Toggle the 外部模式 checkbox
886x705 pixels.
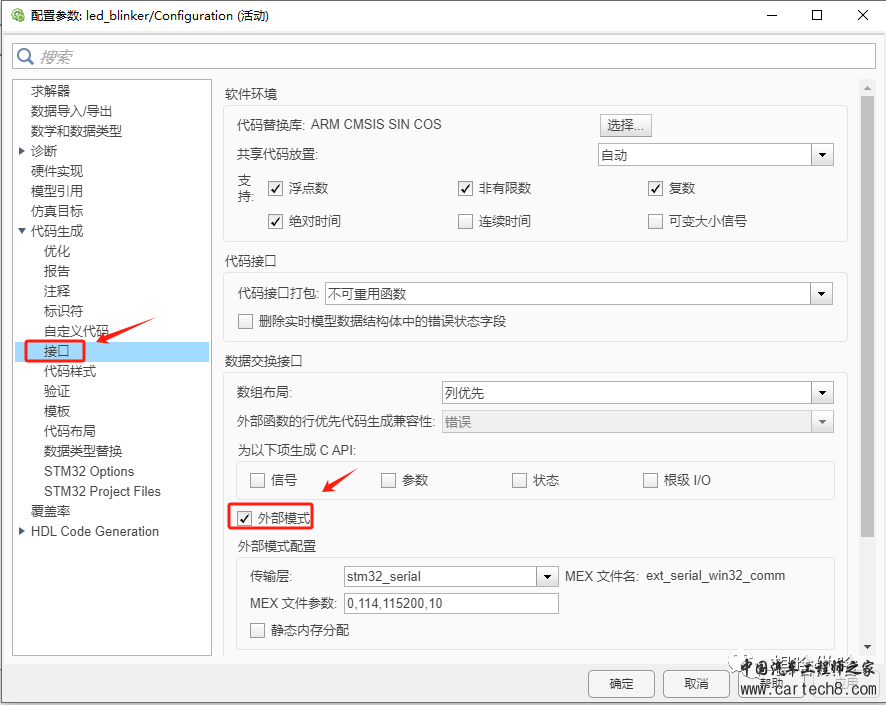(x=244, y=518)
